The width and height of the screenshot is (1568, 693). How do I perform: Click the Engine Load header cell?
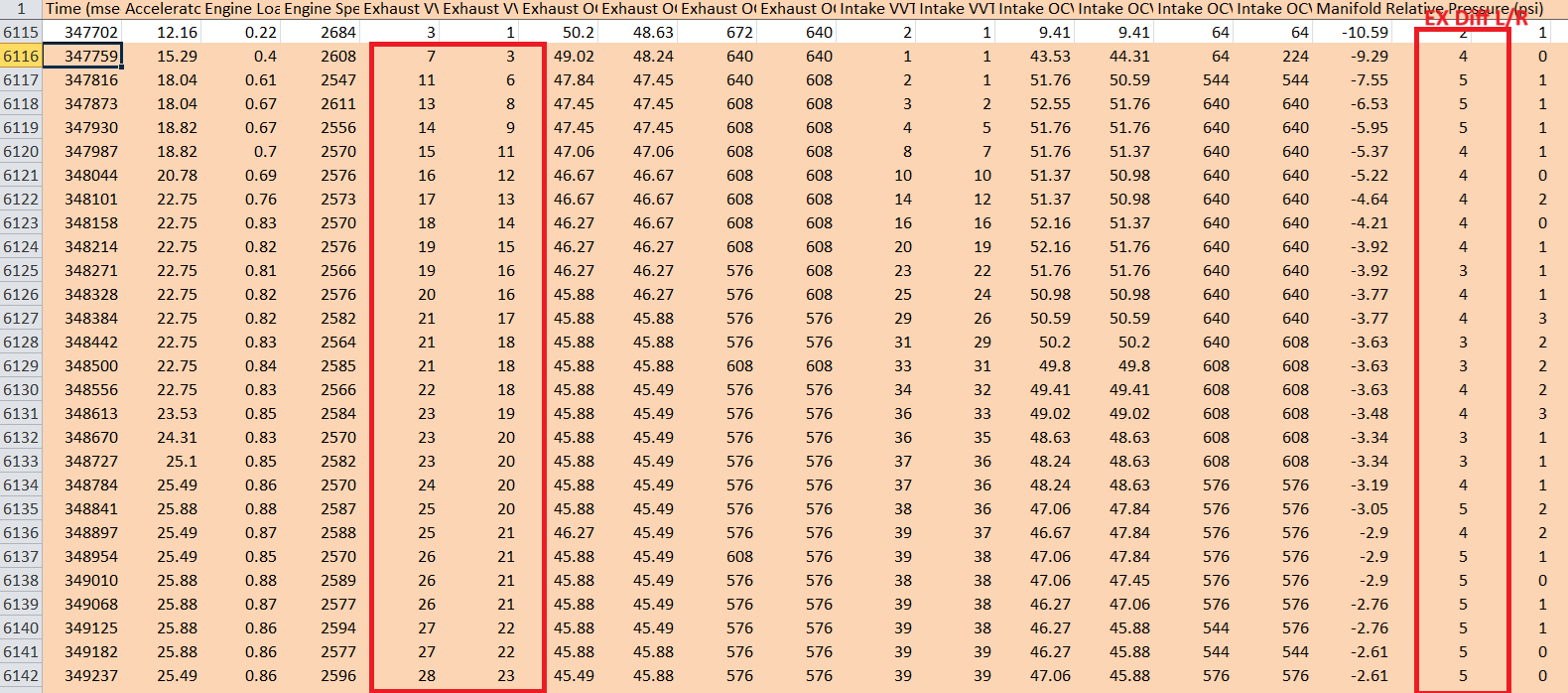click(241, 9)
